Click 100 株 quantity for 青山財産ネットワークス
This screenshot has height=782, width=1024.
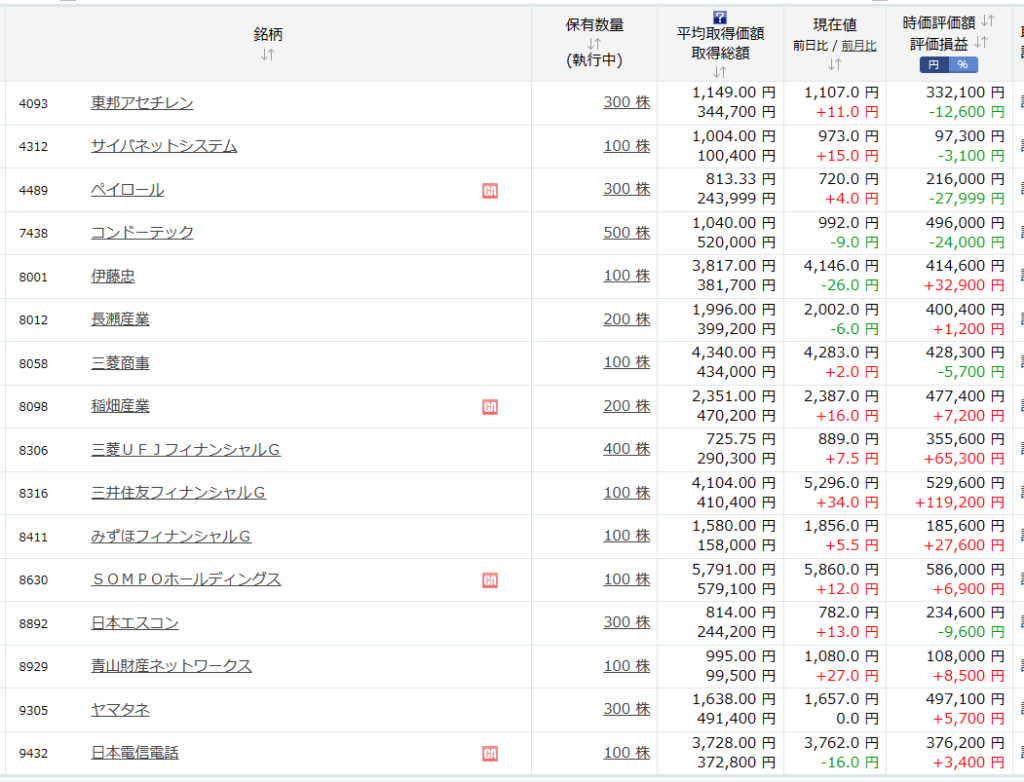click(627, 666)
